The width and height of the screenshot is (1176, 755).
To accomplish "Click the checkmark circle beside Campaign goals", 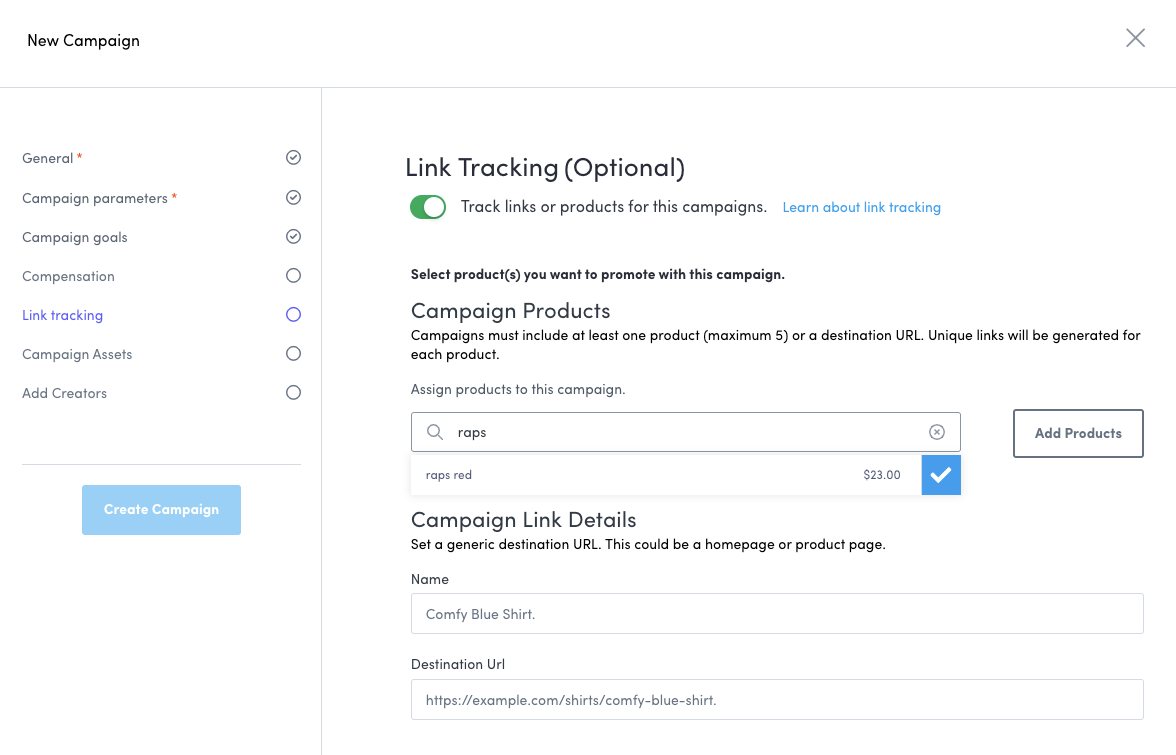I will [293, 236].
